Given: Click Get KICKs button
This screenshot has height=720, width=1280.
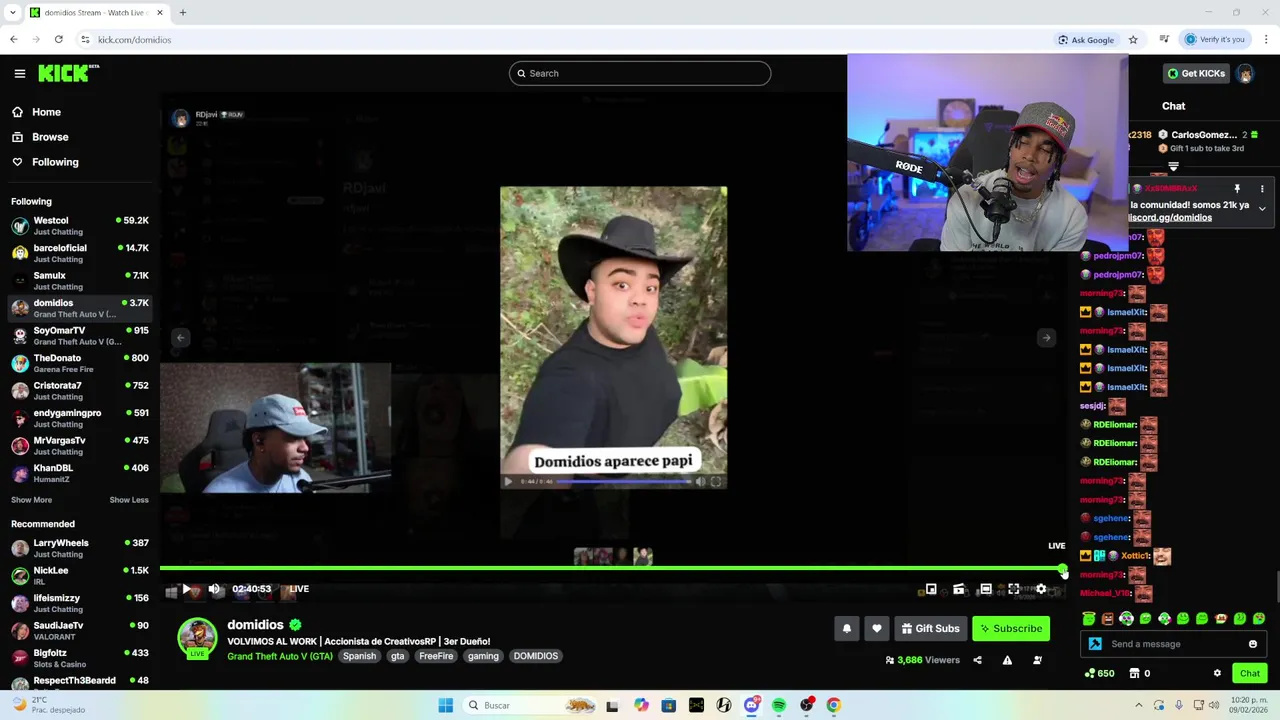Looking at the screenshot, I should (x=1196, y=73).
